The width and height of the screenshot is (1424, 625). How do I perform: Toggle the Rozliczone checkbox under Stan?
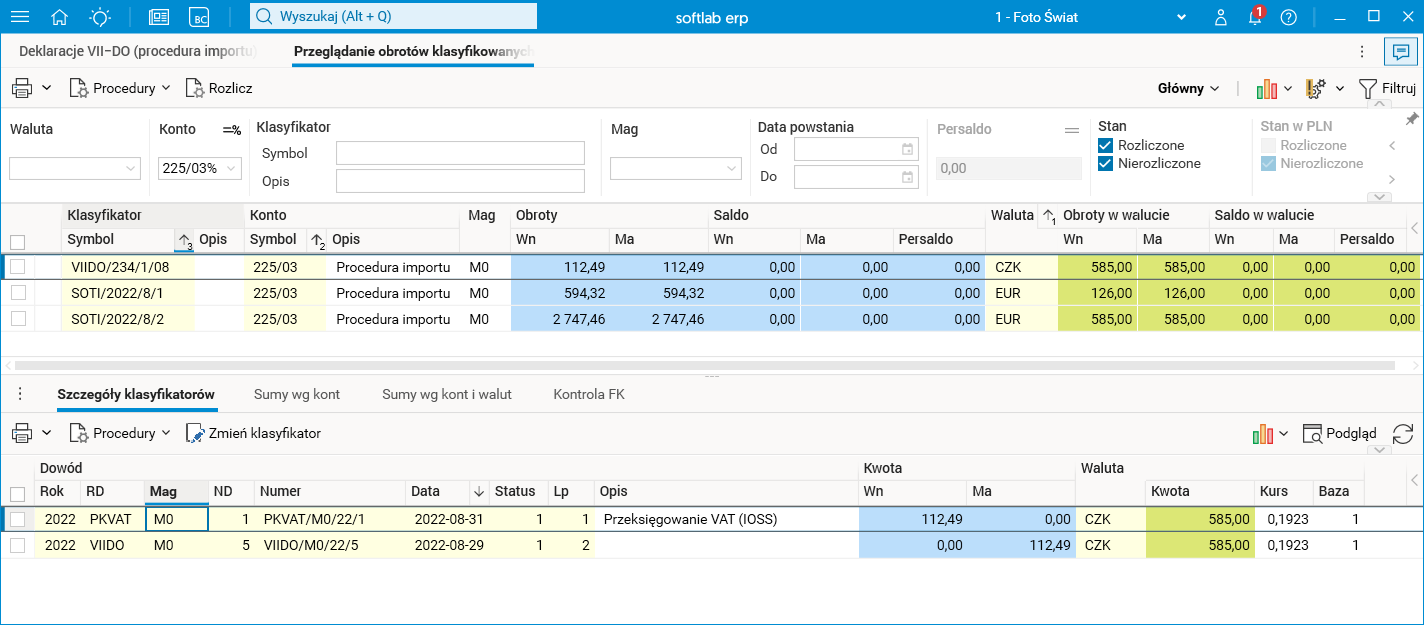[1106, 145]
